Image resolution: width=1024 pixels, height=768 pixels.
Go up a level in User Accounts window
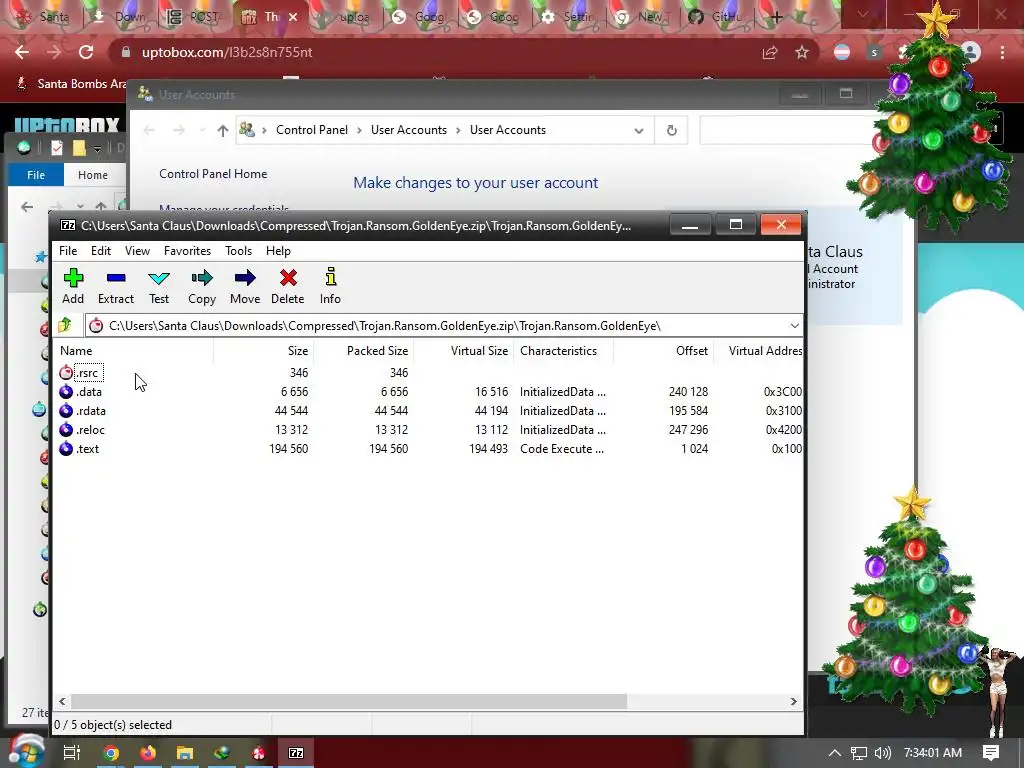(x=223, y=131)
